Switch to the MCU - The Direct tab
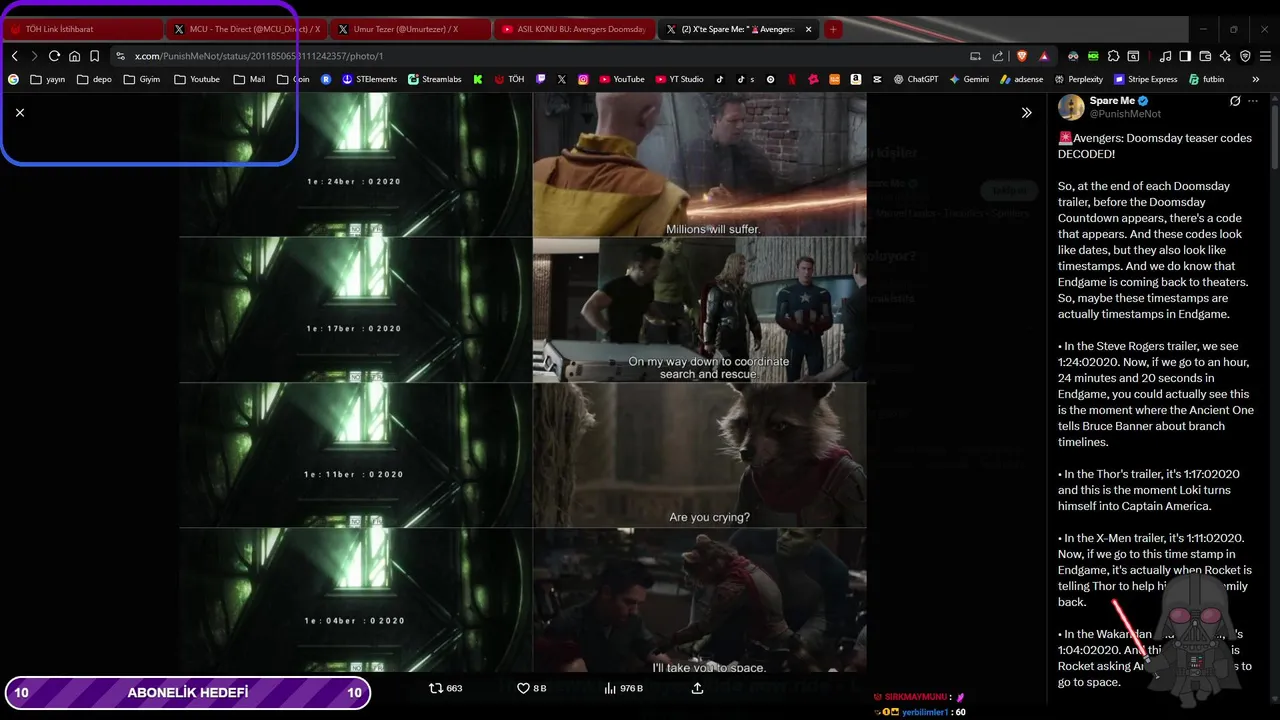This screenshot has height=720, width=1280. point(245,29)
